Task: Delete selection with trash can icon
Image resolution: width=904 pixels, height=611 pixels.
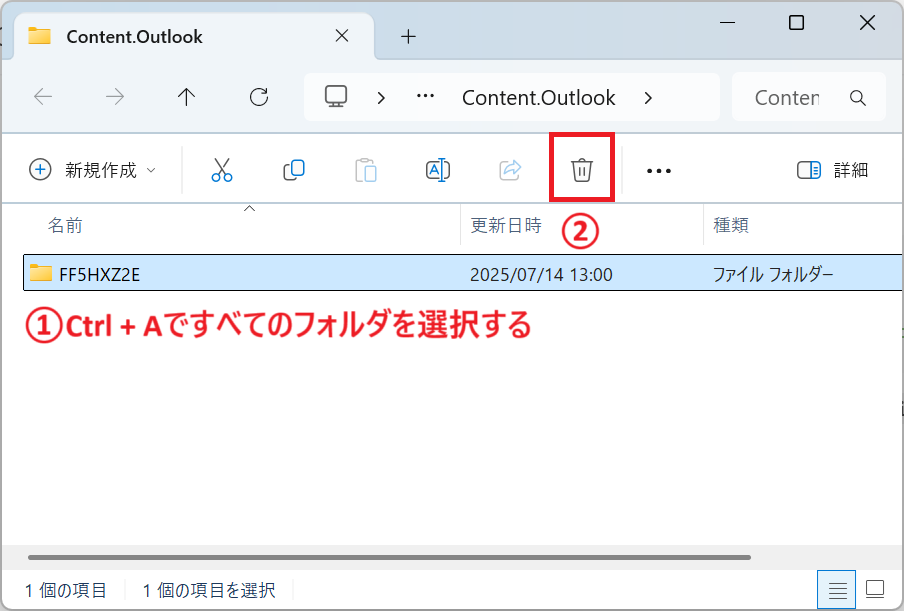Action: pos(582,170)
